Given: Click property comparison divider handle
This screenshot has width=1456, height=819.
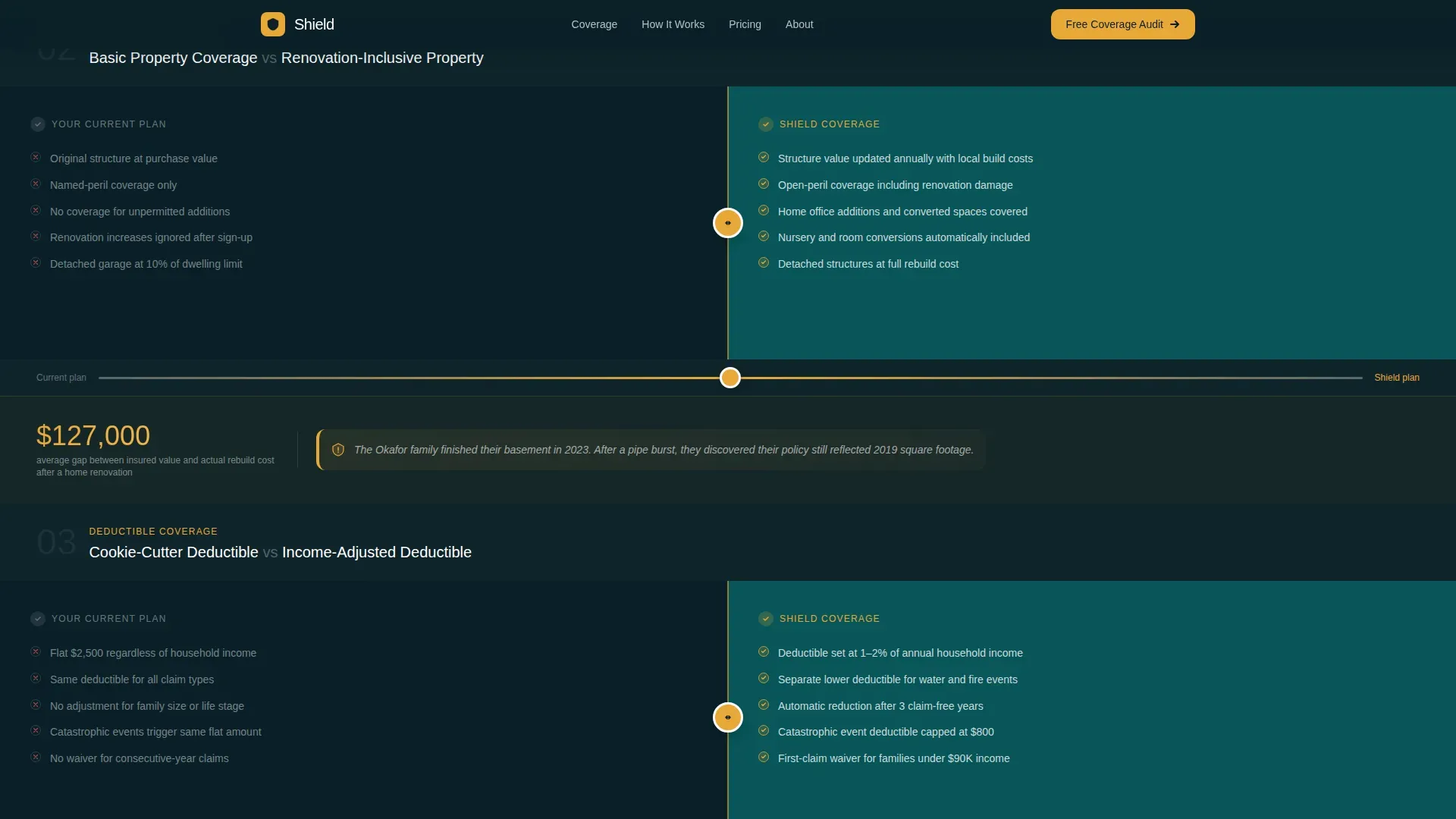Looking at the screenshot, I should [728, 223].
